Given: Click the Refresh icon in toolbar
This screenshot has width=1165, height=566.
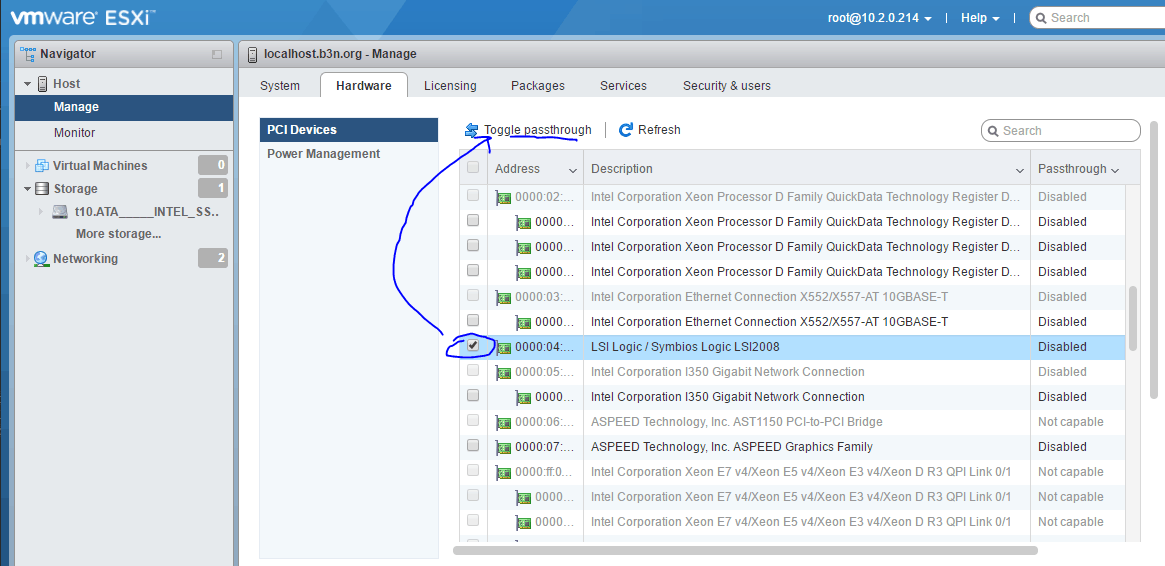Looking at the screenshot, I should click(x=626, y=130).
